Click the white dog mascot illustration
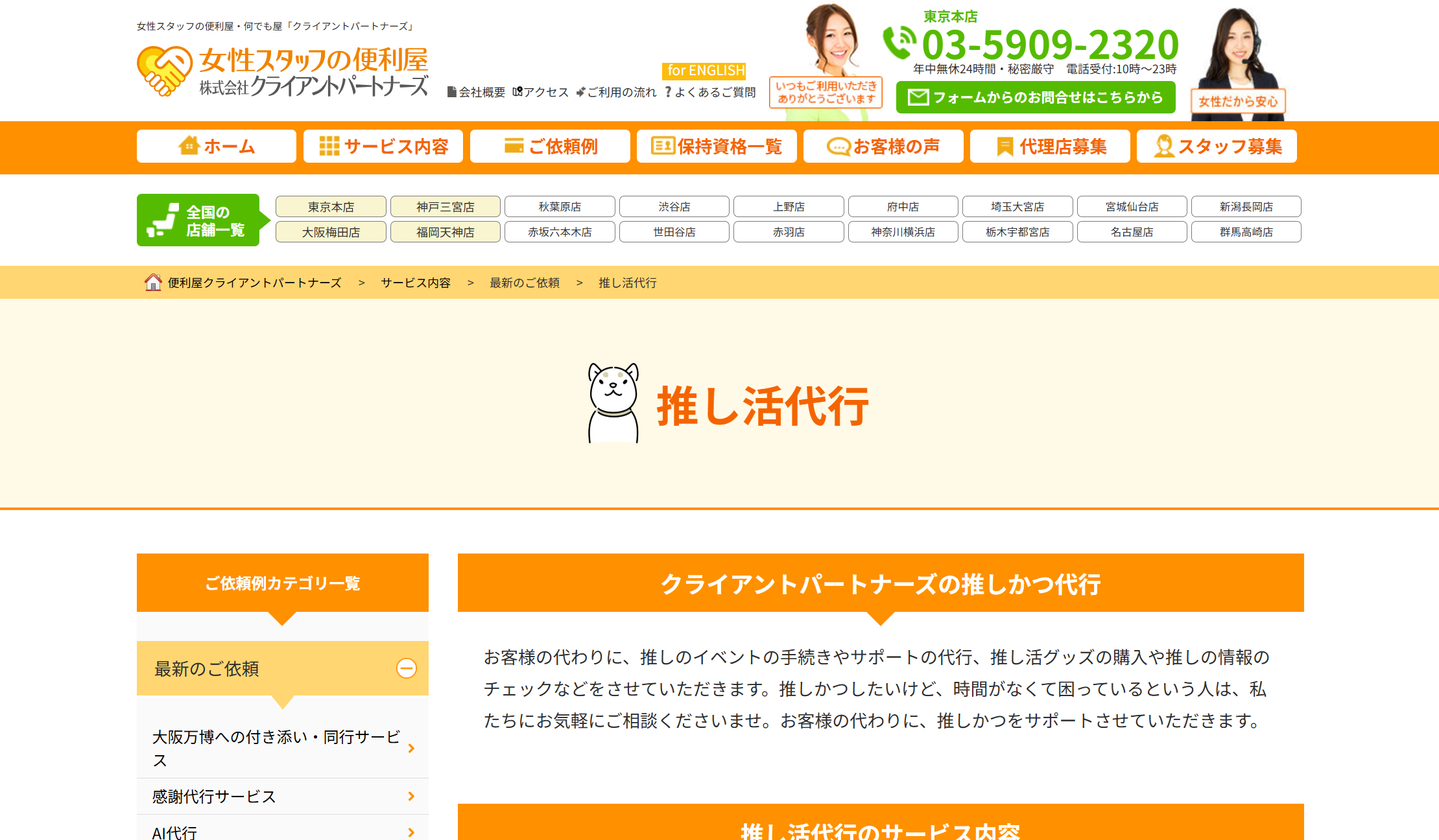Screen dimensions: 1439x840 click(613, 403)
